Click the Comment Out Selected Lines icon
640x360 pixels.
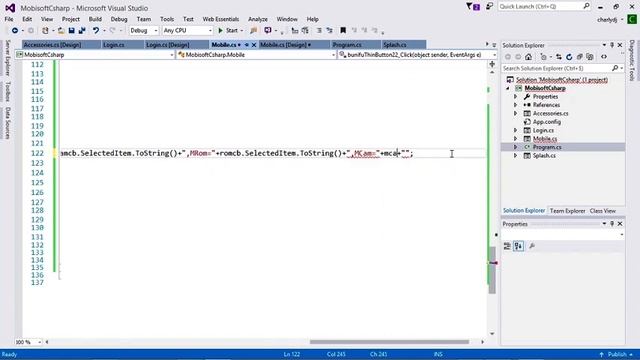pyautogui.click(x=319, y=31)
